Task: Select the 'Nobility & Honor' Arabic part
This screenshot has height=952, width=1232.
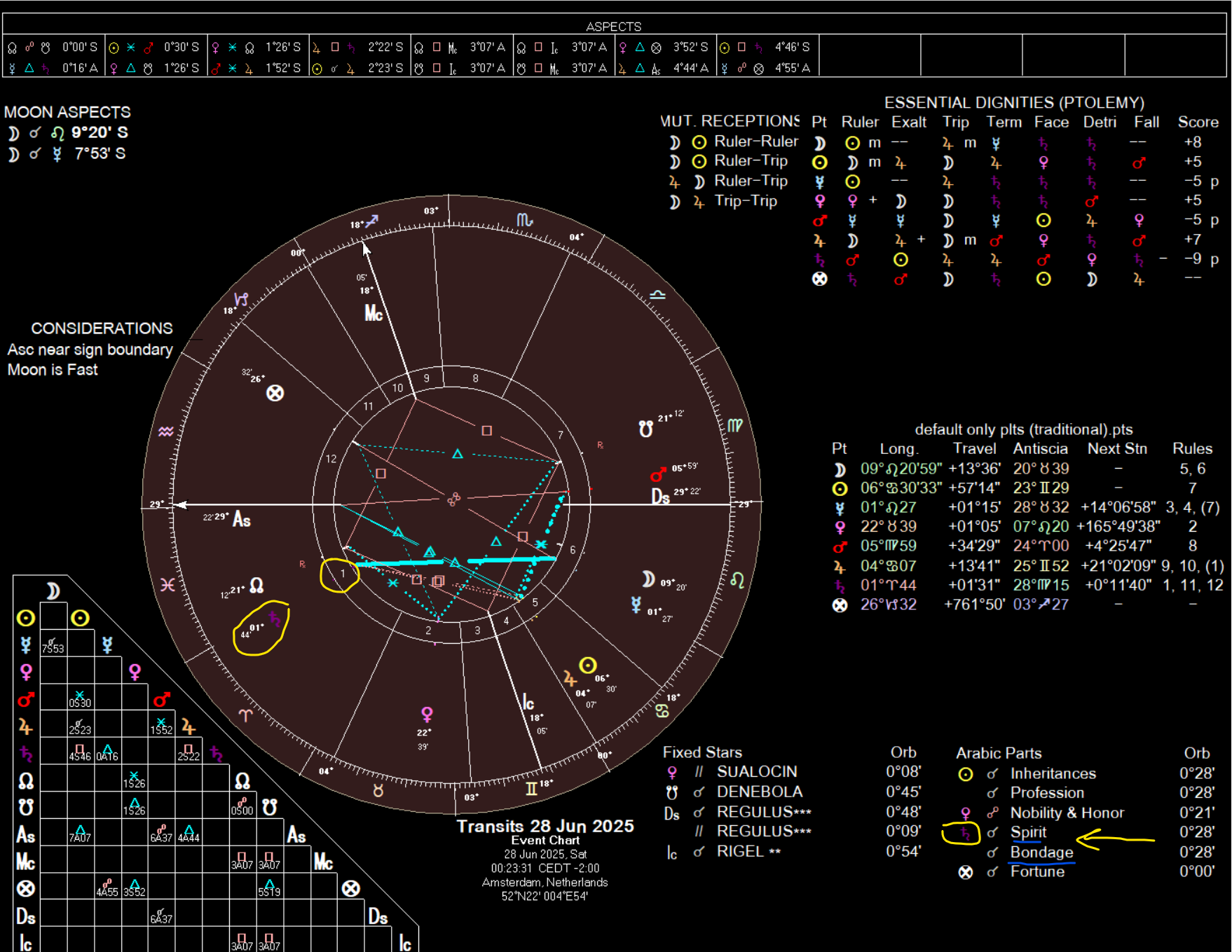Action: [x=1067, y=813]
